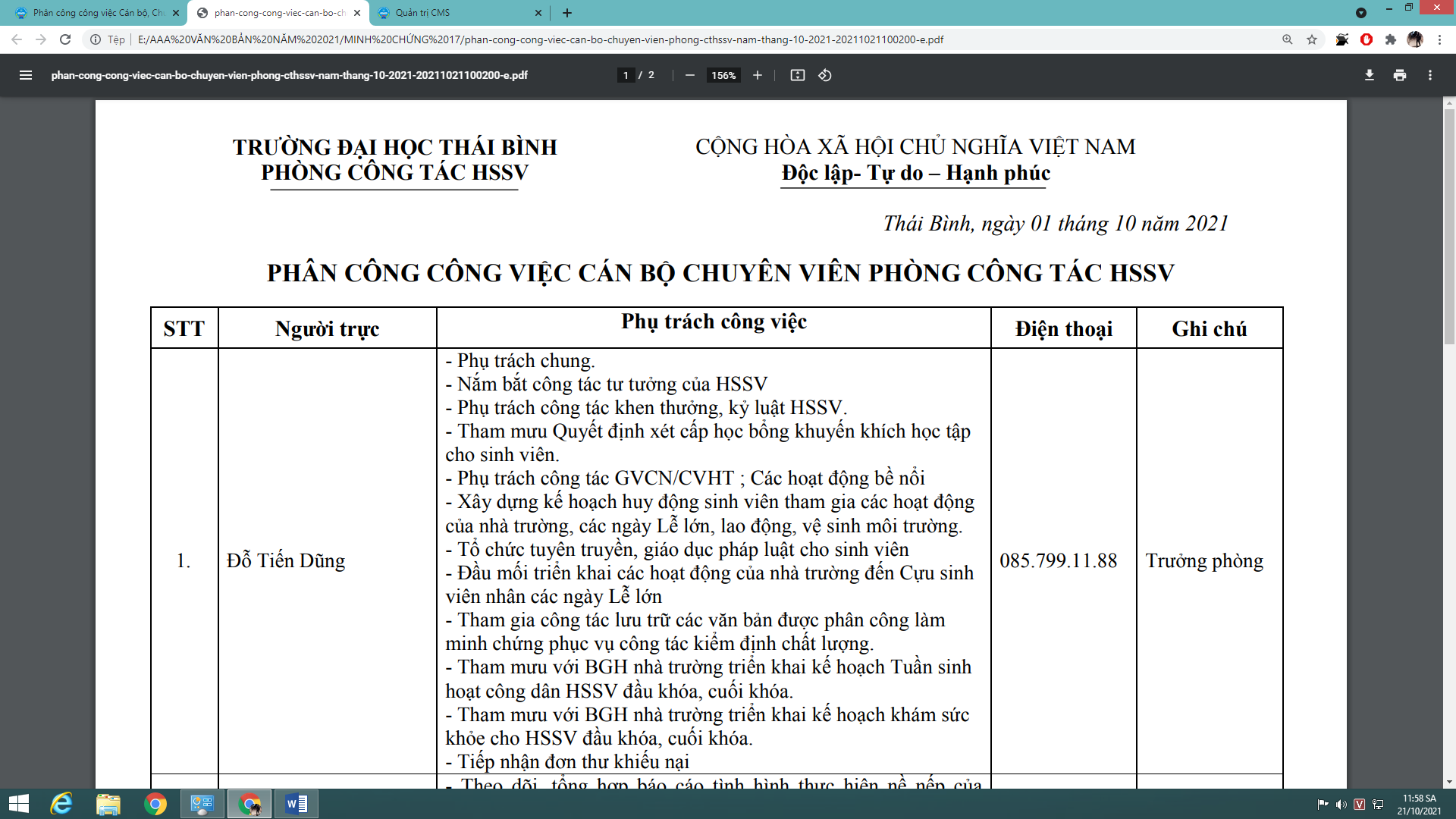The height and width of the screenshot is (819, 1456).
Task: Select the phan-cong-cong-viec PDF tab
Action: (x=279, y=13)
